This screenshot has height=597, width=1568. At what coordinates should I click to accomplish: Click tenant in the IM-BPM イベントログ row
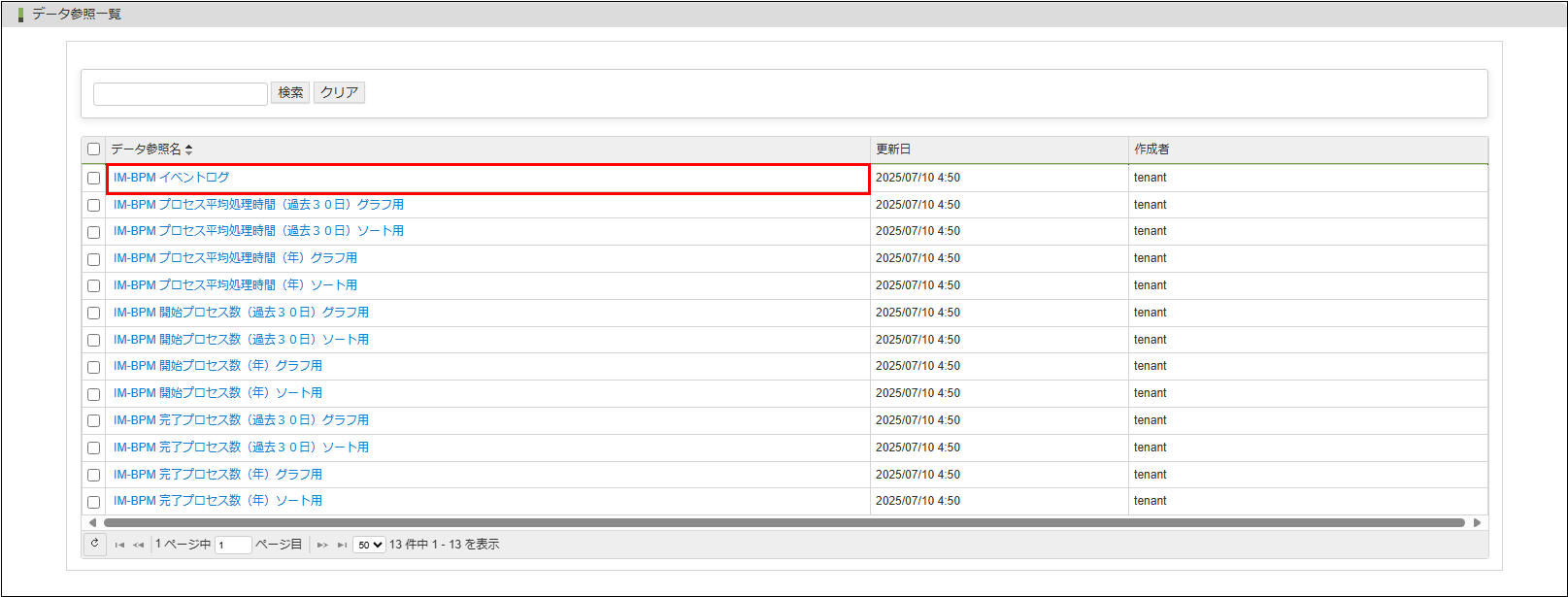coord(1151,178)
